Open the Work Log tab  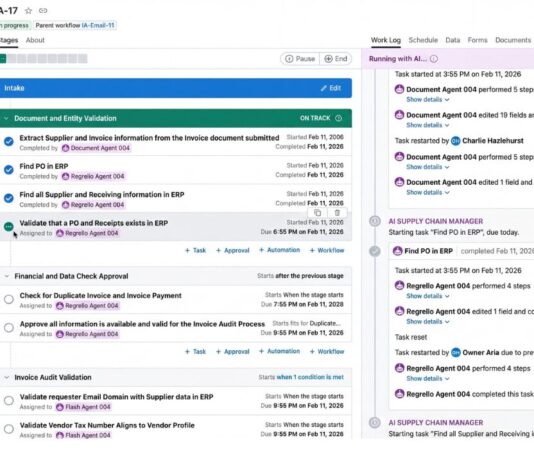point(386,40)
